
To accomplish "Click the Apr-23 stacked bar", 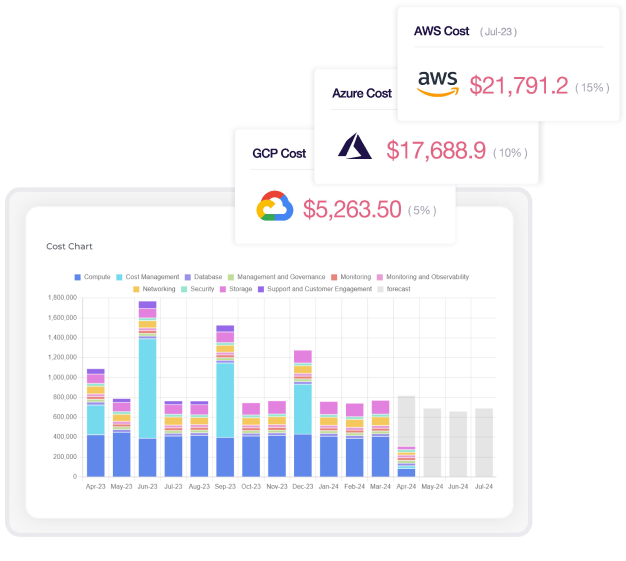I will pyautogui.click(x=96, y=423).
